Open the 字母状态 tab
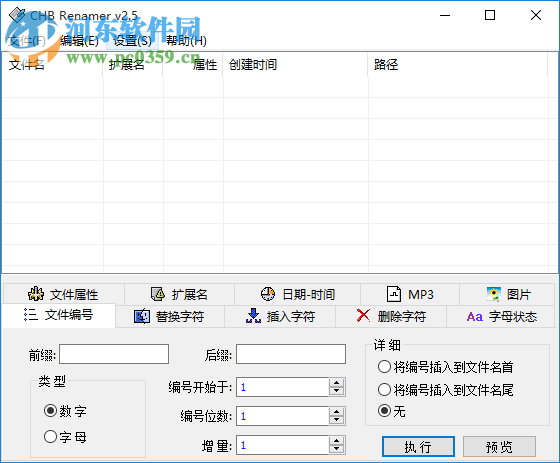The width and height of the screenshot is (560, 463). pos(502,317)
